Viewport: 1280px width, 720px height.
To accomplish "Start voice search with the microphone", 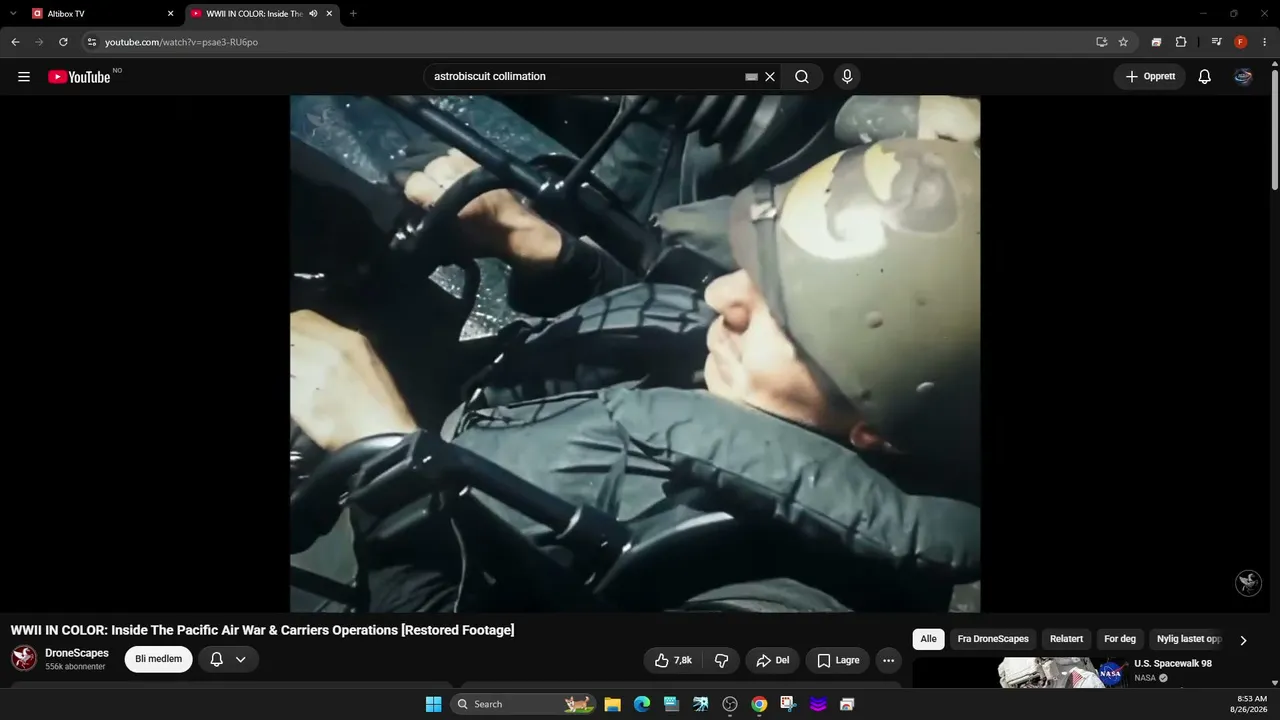I will tap(847, 77).
